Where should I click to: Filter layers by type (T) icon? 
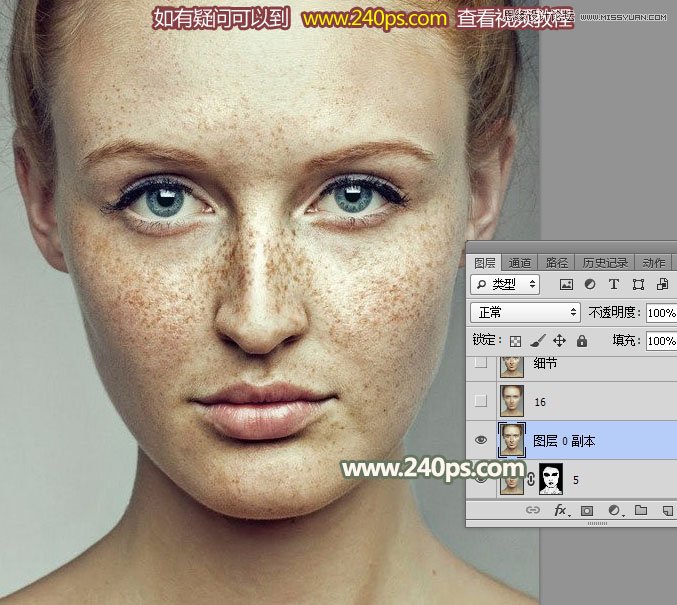[x=613, y=285]
